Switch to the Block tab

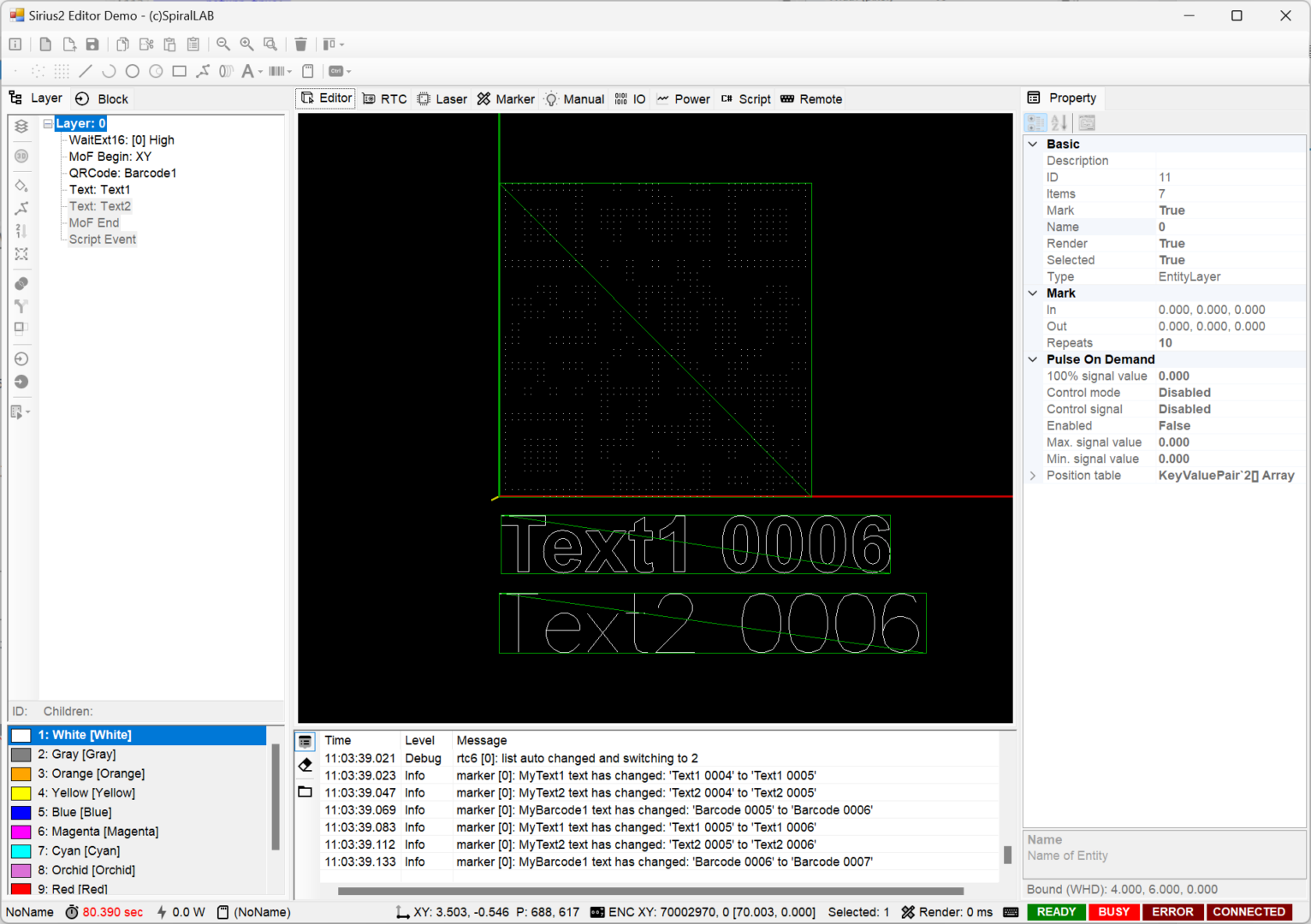click(101, 99)
